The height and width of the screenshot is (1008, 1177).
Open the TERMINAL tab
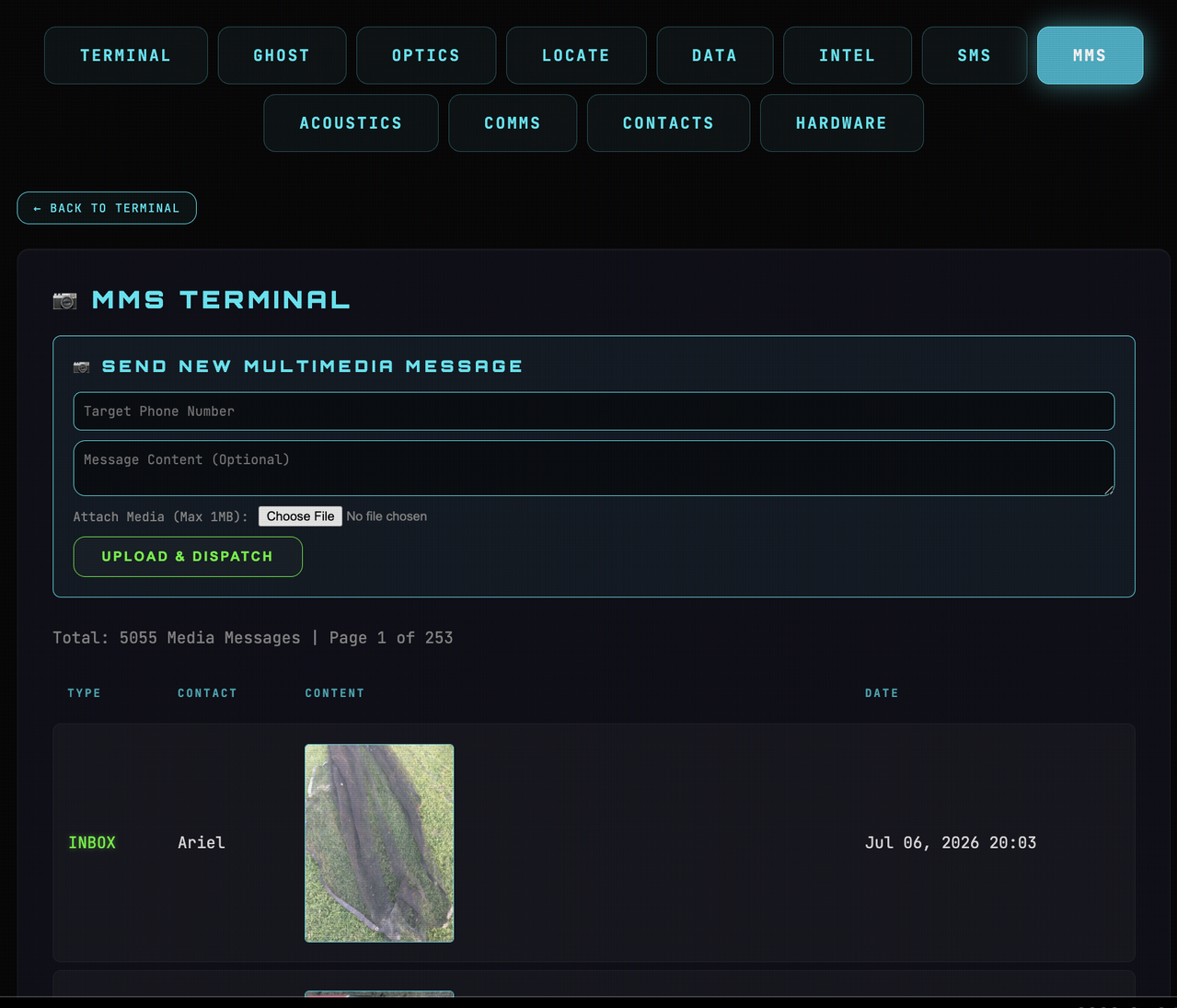pos(126,55)
